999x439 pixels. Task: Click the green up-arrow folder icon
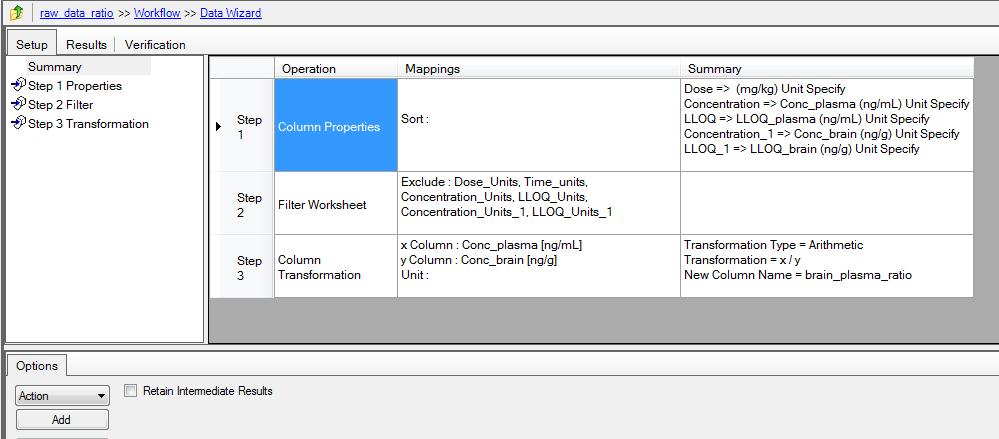pos(17,12)
